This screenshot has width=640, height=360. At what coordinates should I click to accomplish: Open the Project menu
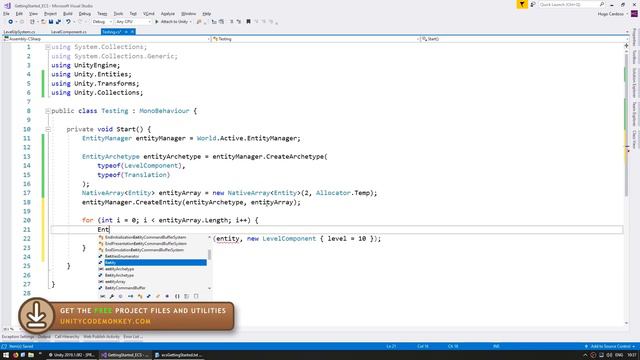[50, 13]
